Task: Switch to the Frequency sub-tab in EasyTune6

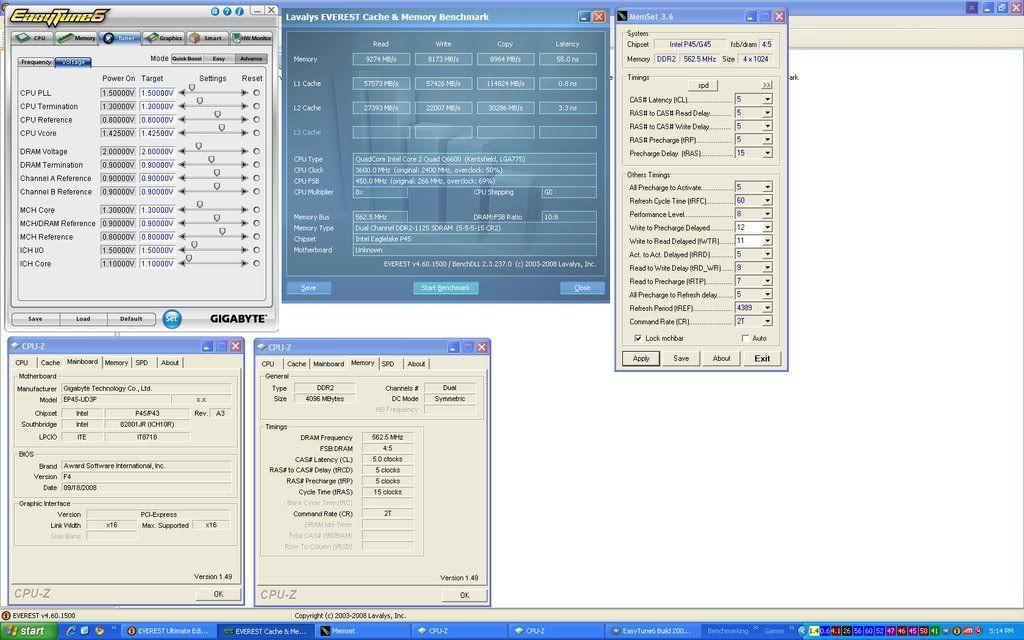Action: click(36, 62)
